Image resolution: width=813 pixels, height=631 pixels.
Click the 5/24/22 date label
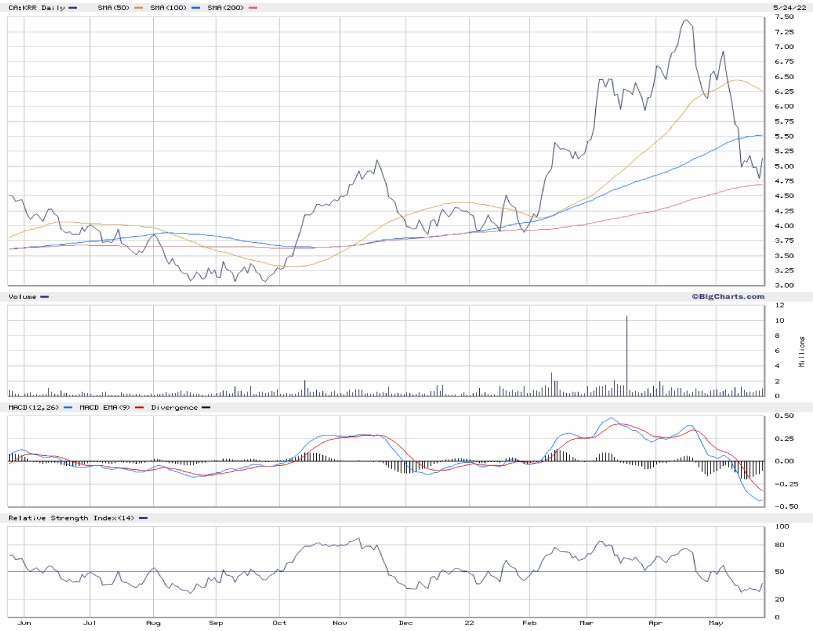(788, 7)
